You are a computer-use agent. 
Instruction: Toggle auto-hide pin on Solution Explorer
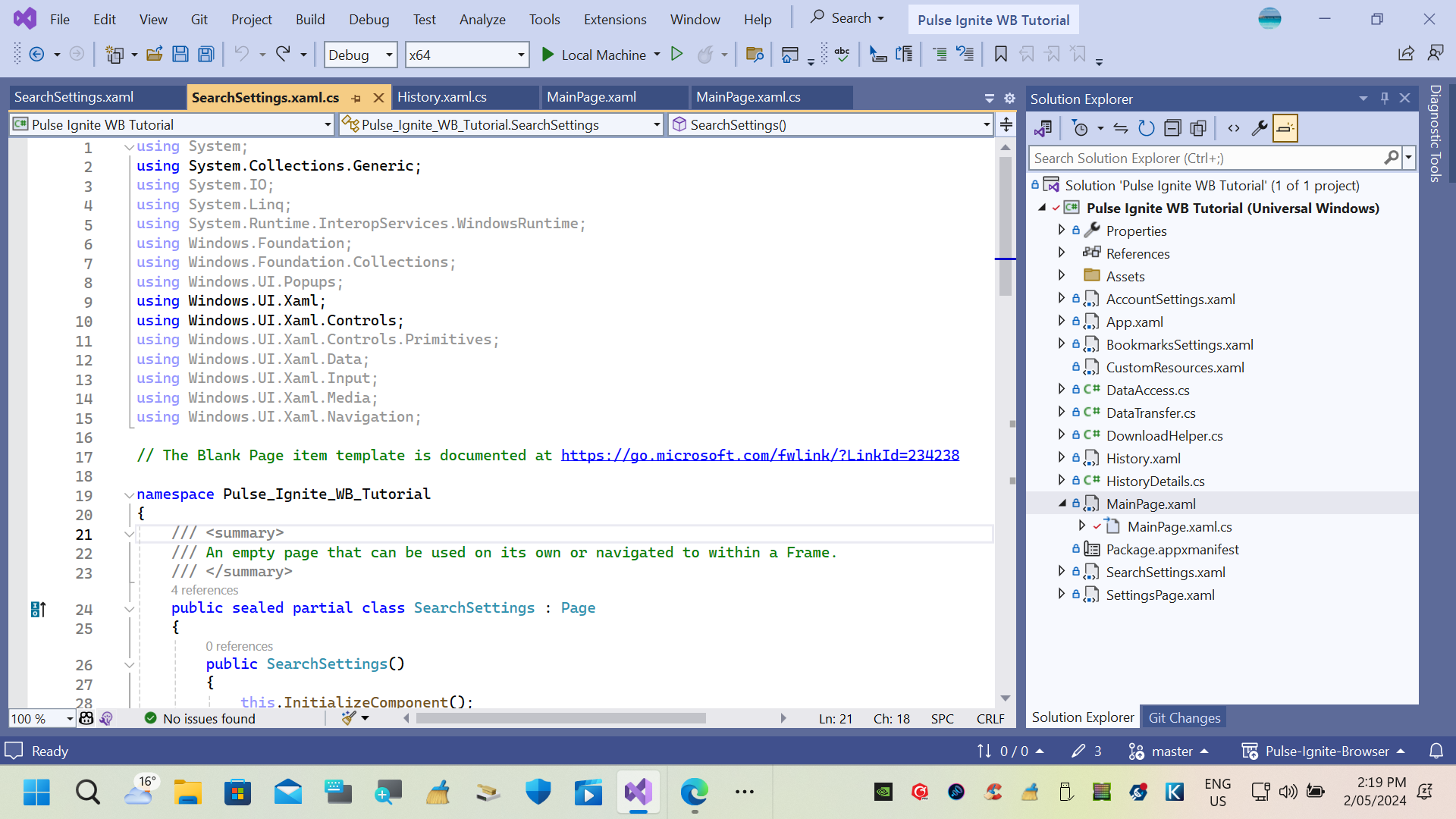pos(1384,99)
